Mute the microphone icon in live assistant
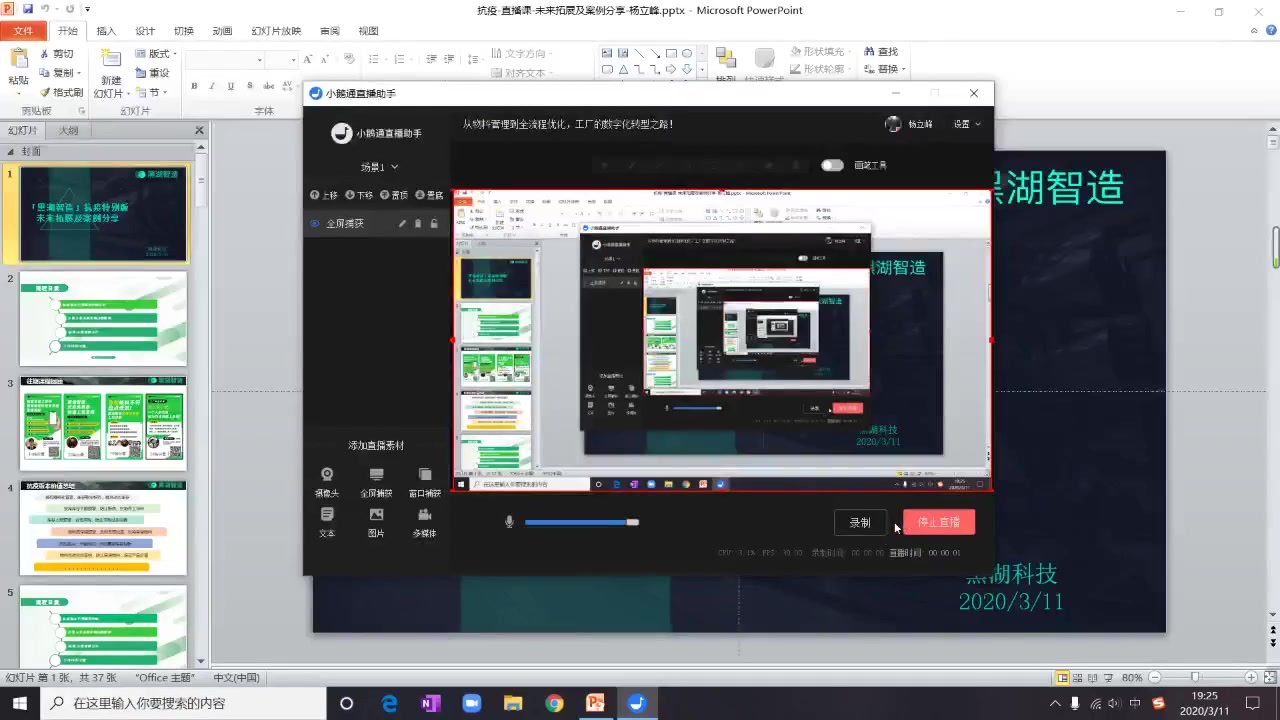This screenshot has height=720, width=1280. coord(509,522)
